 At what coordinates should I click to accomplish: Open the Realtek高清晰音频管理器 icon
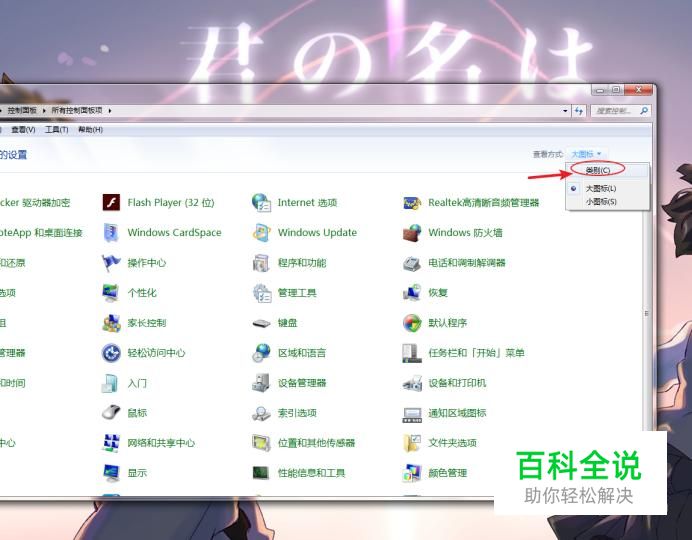click(x=412, y=203)
